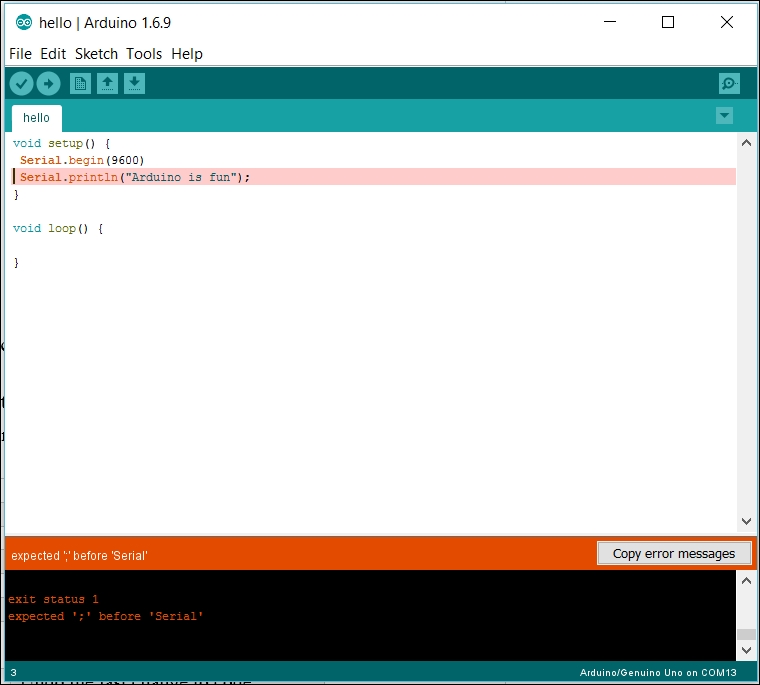Click the Verify sketch checkmark icon
Viewport: 760px width, 685px height.
coord(21,84)
